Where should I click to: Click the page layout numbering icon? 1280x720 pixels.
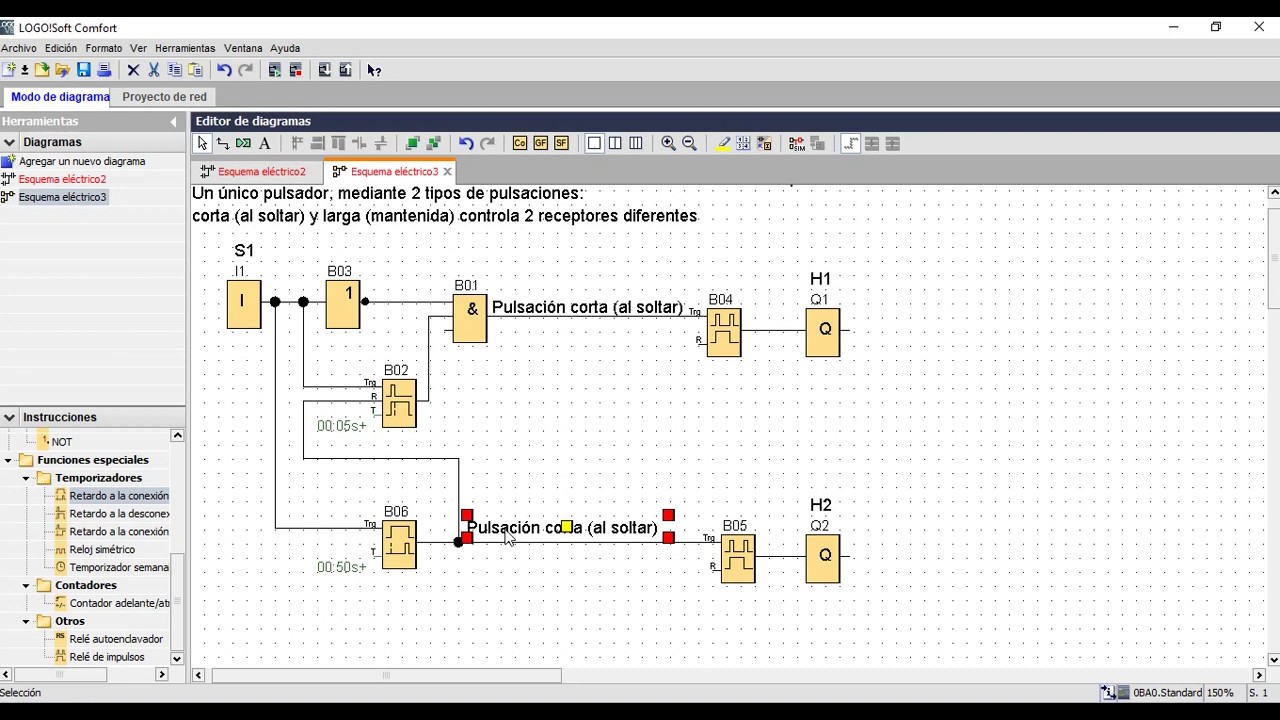tap(743, 144)
